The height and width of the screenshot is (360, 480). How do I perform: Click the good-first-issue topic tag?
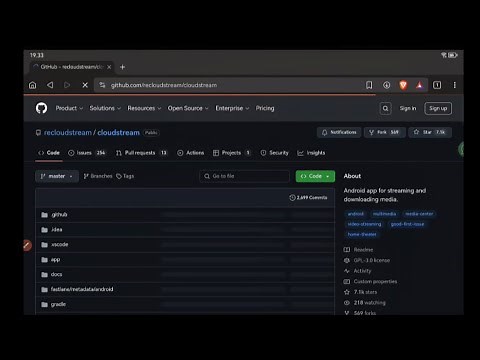407,224
